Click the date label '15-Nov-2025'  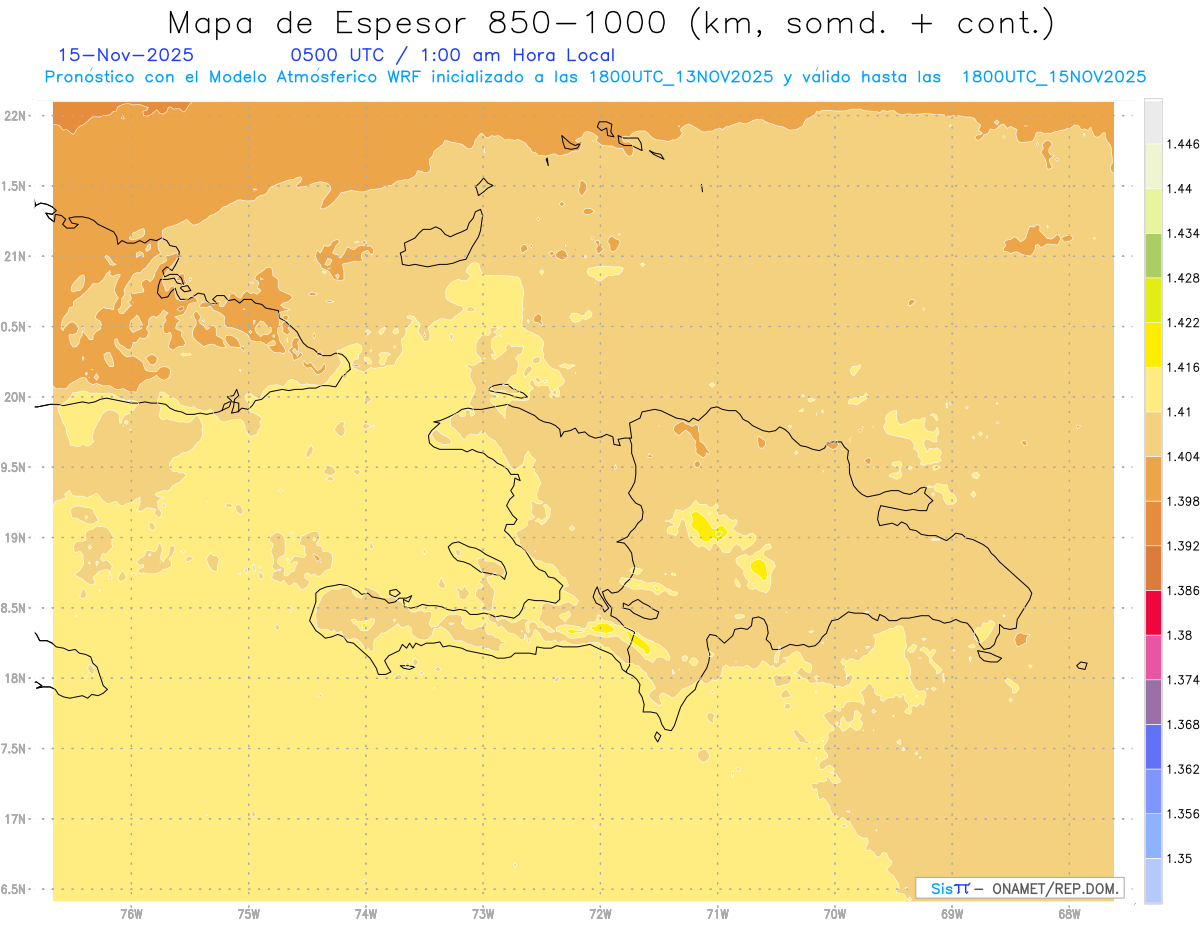126,56
